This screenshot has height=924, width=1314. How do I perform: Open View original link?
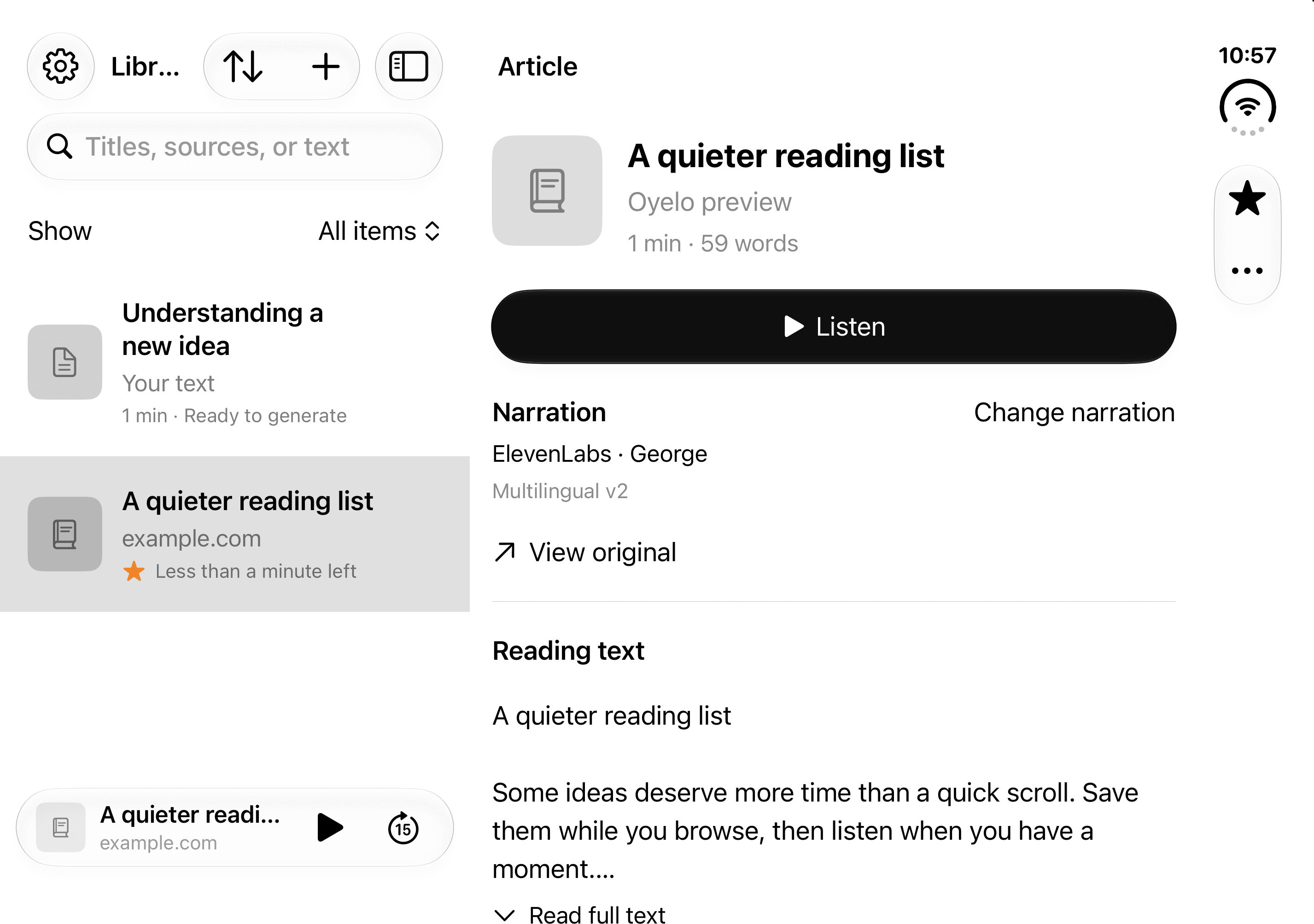pyautogui.click(x=584, y=552)
